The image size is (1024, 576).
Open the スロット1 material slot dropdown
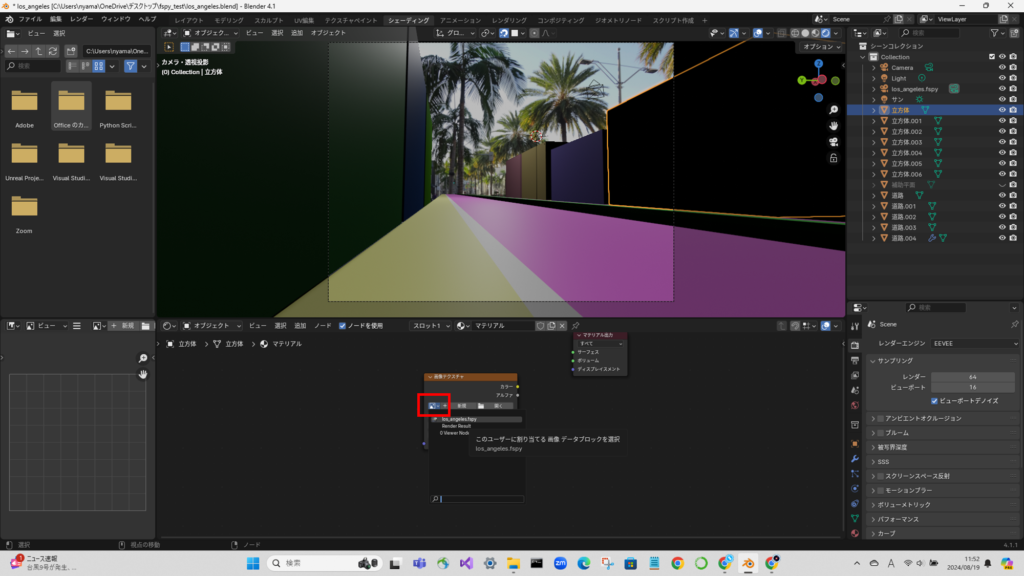point(430,326)
